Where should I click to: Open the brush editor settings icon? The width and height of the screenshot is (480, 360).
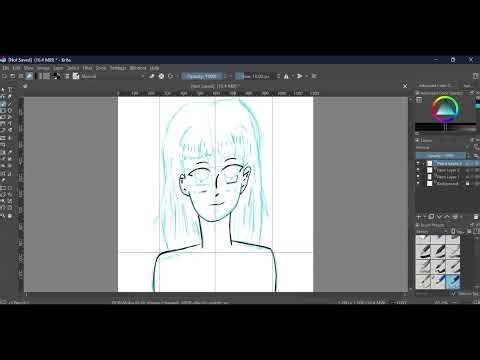pos(67,76)
